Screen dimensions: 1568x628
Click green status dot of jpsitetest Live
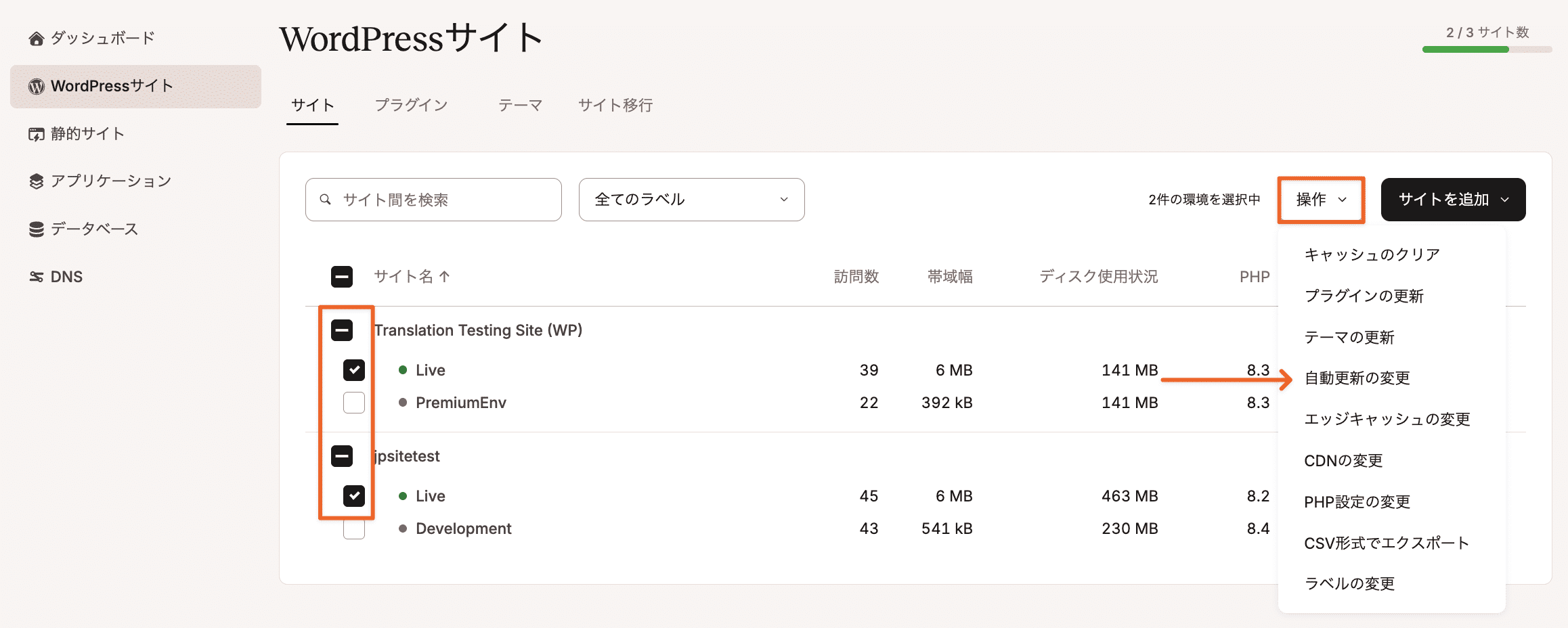403,496
